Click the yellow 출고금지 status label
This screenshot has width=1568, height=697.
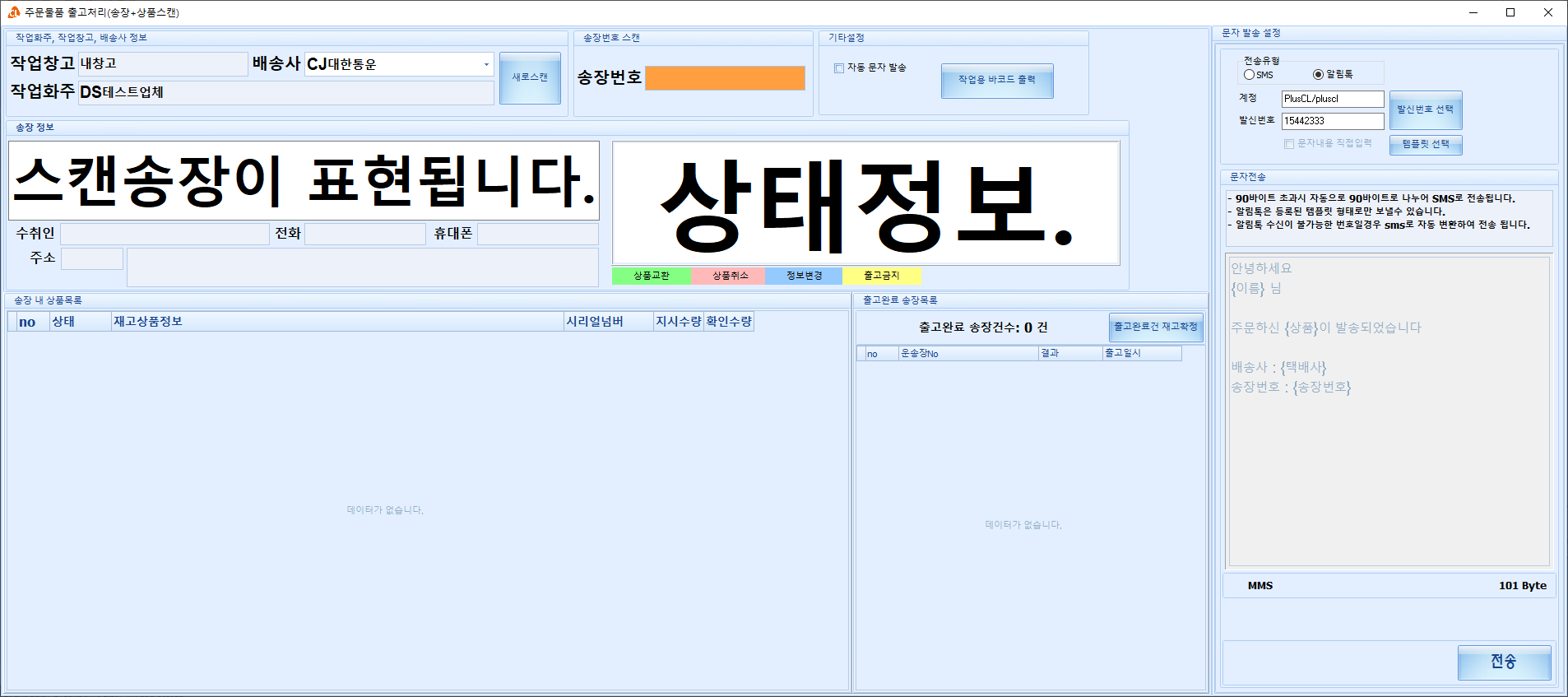tap(881, 276)
